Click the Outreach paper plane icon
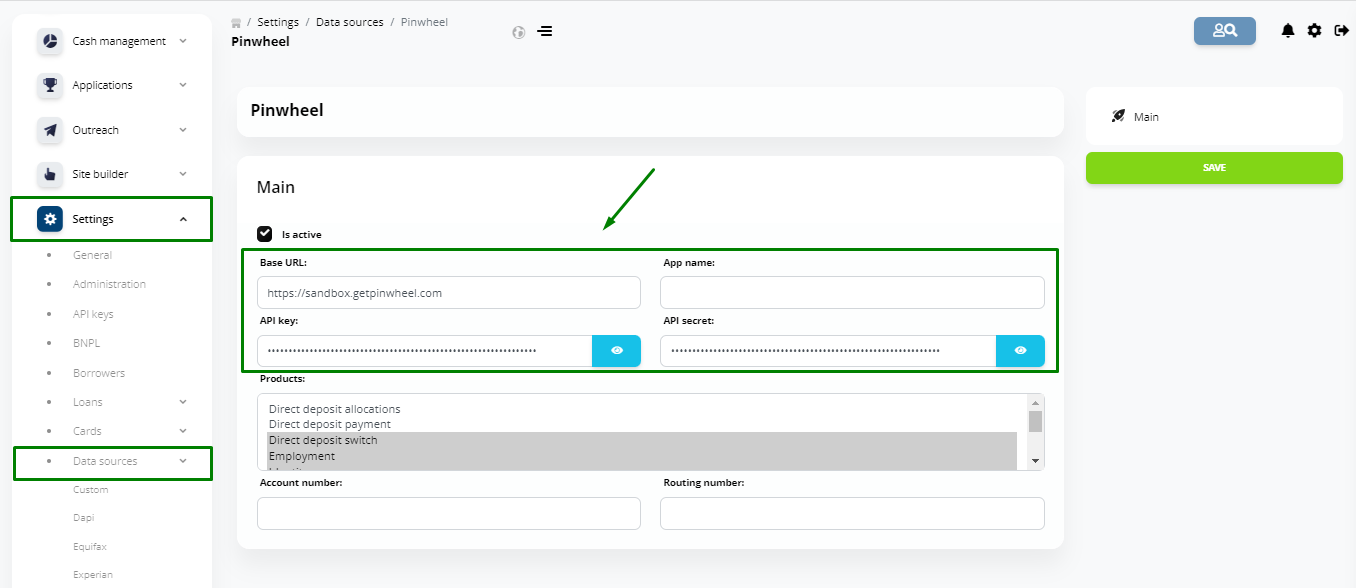This screenshot has height=588, width=1356. [50, 130]
